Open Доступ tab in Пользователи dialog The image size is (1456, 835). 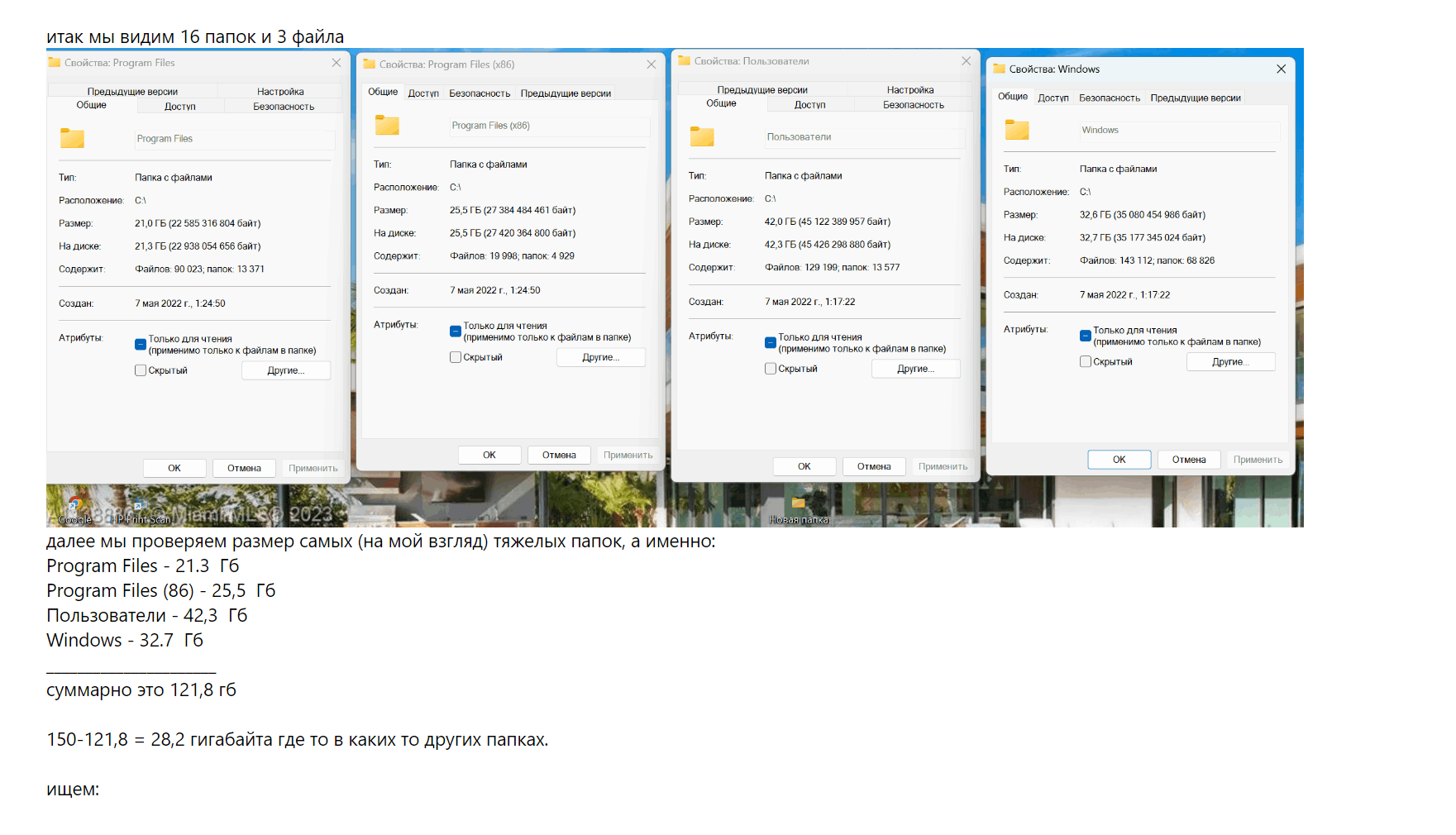tap(809, 104)
